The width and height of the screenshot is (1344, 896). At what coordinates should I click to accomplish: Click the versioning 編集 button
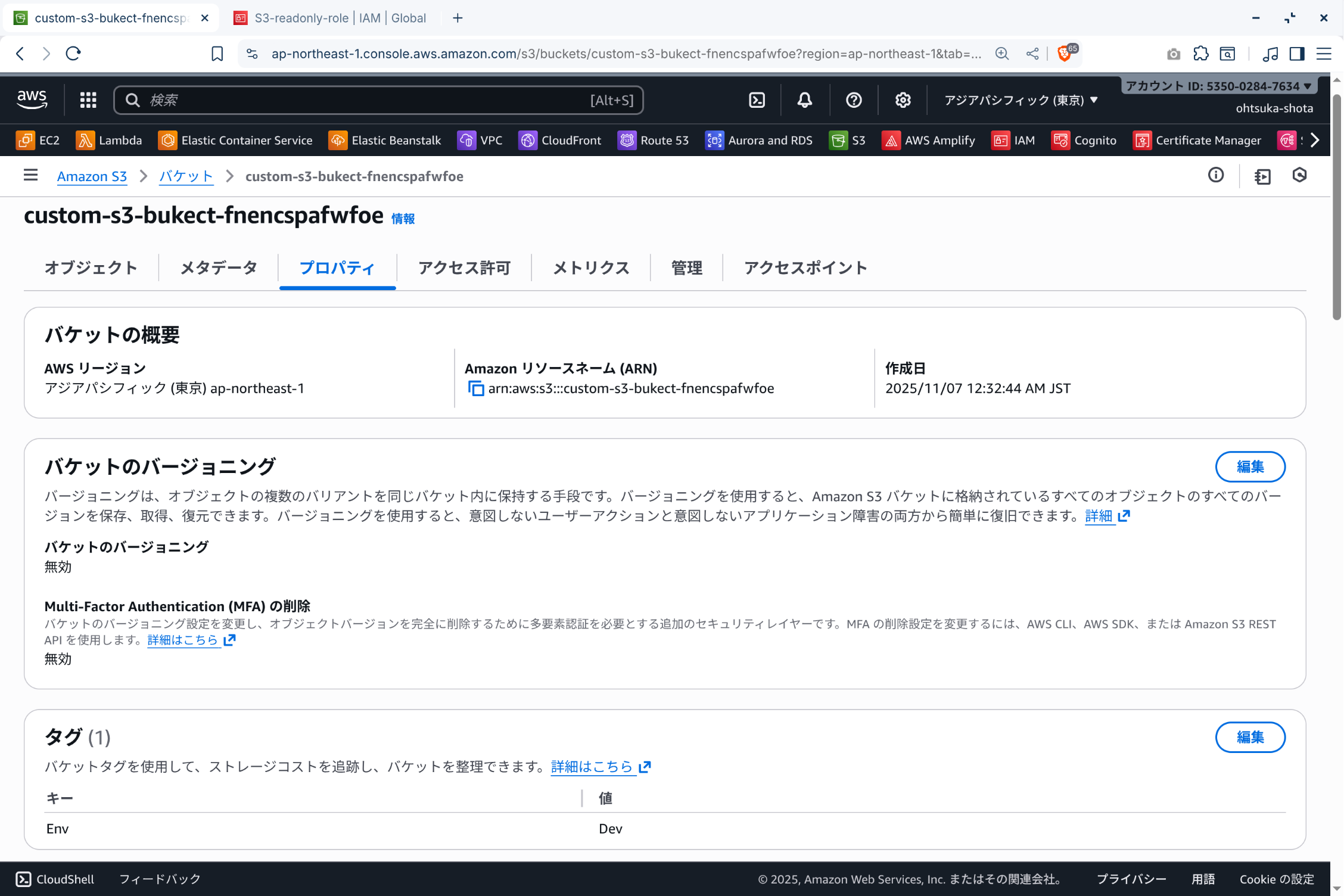coord(1249,466)
